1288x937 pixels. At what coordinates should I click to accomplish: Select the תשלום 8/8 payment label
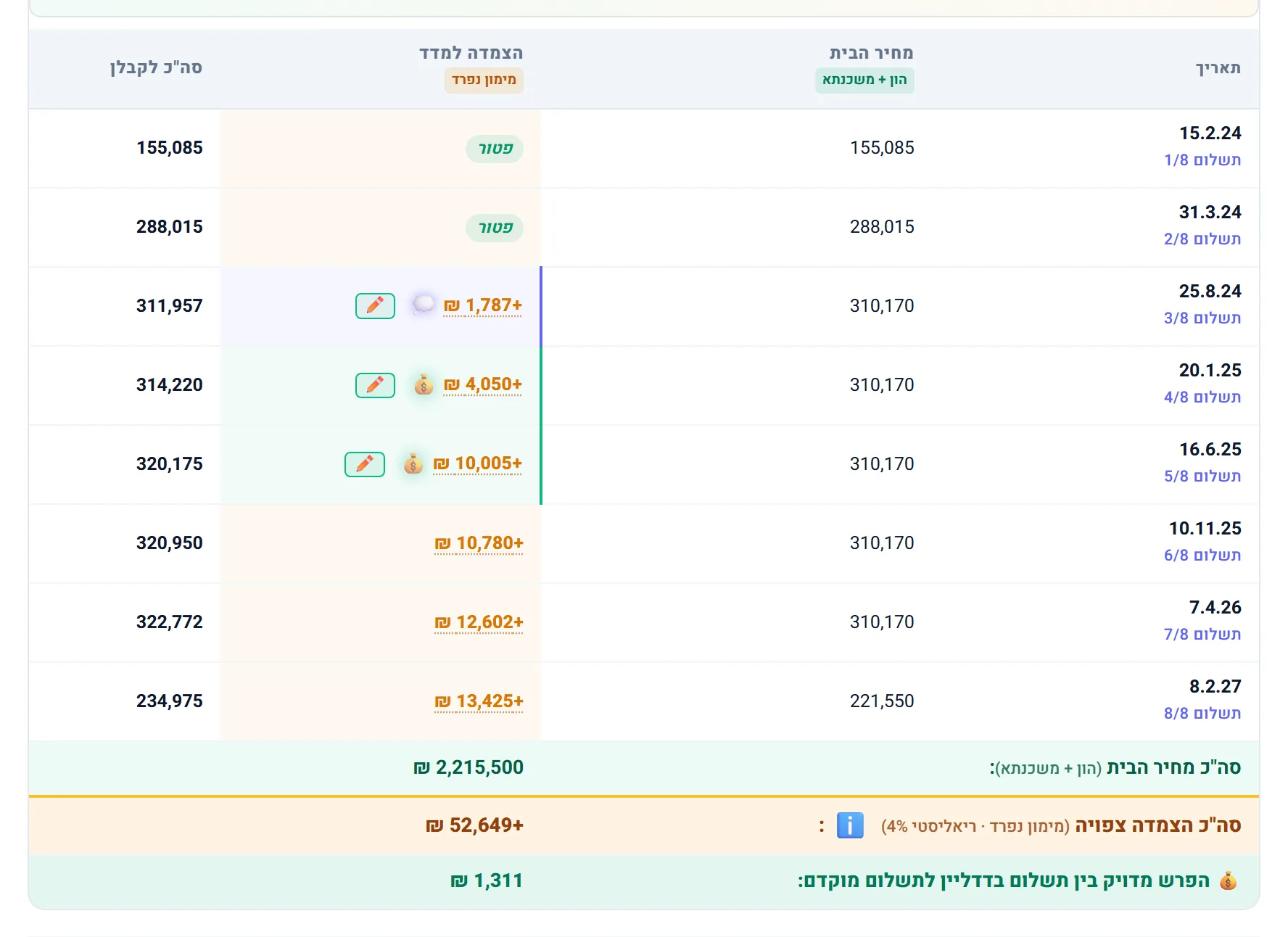1202,713
